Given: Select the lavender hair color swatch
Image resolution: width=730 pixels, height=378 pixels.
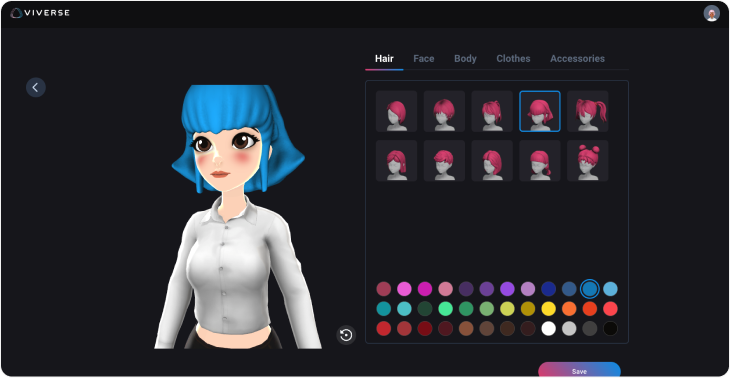Looking at the screenshot, I should [528, 289].
